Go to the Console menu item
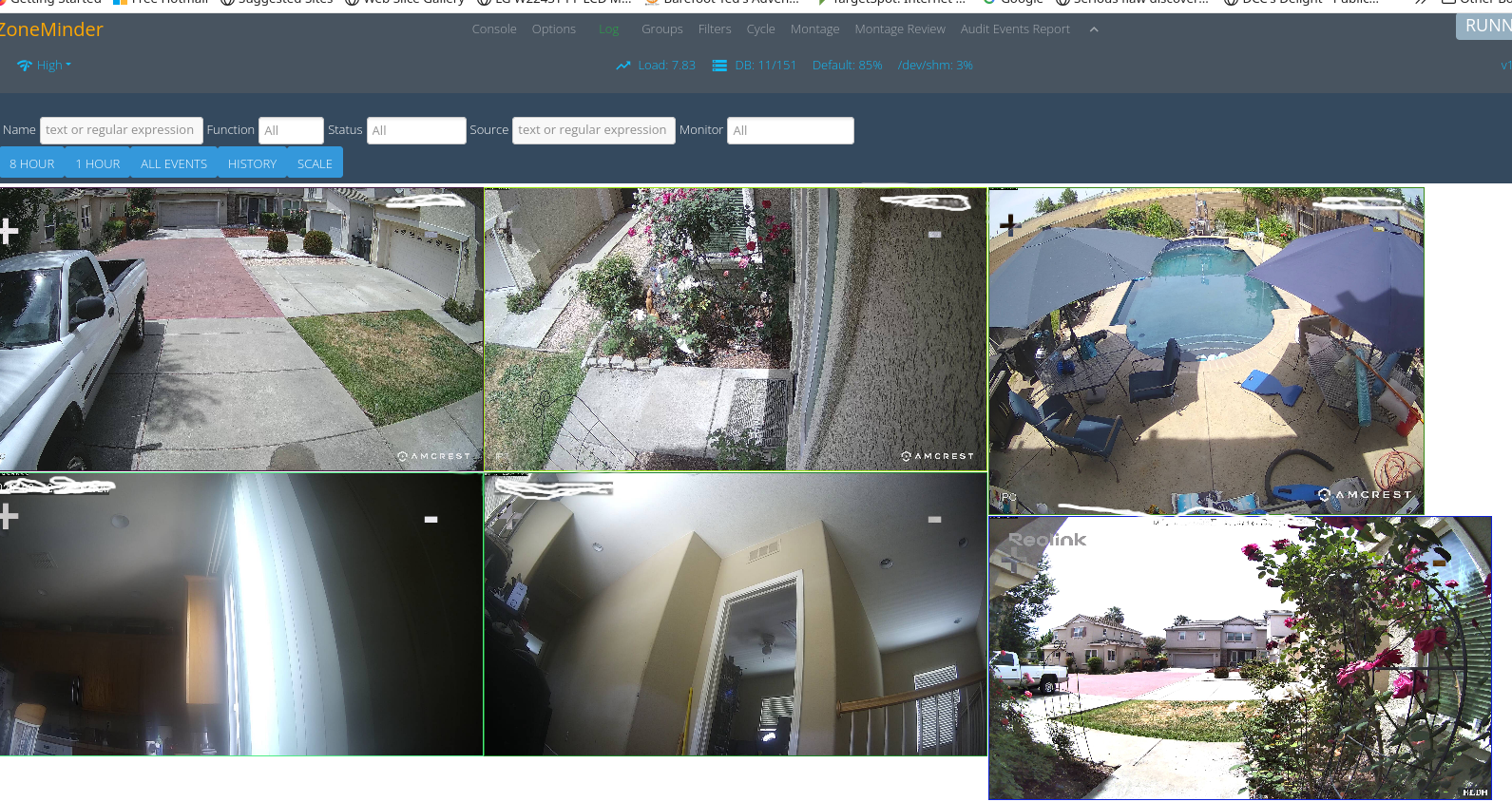Image resolution: width=1512 pixels, height=802 pixels. 493,29
